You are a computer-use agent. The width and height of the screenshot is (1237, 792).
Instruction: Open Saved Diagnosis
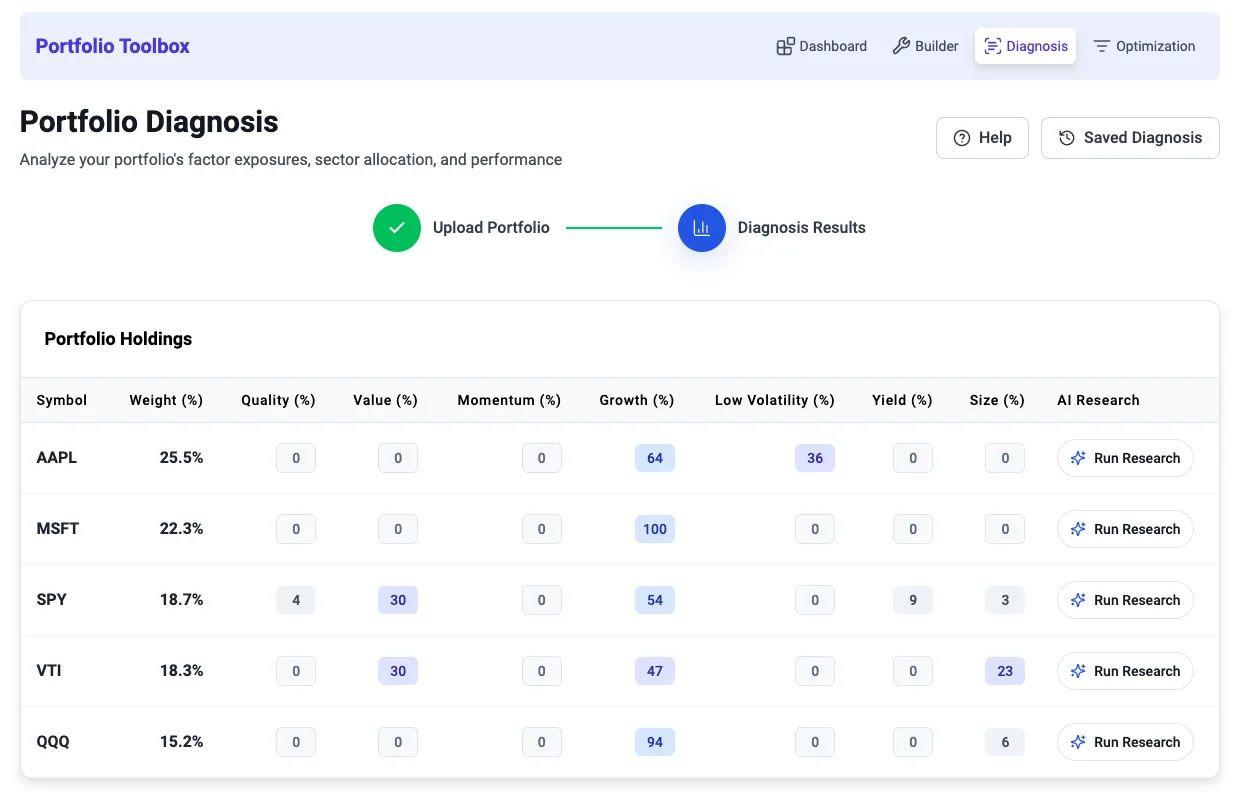tap(1130, 138)
